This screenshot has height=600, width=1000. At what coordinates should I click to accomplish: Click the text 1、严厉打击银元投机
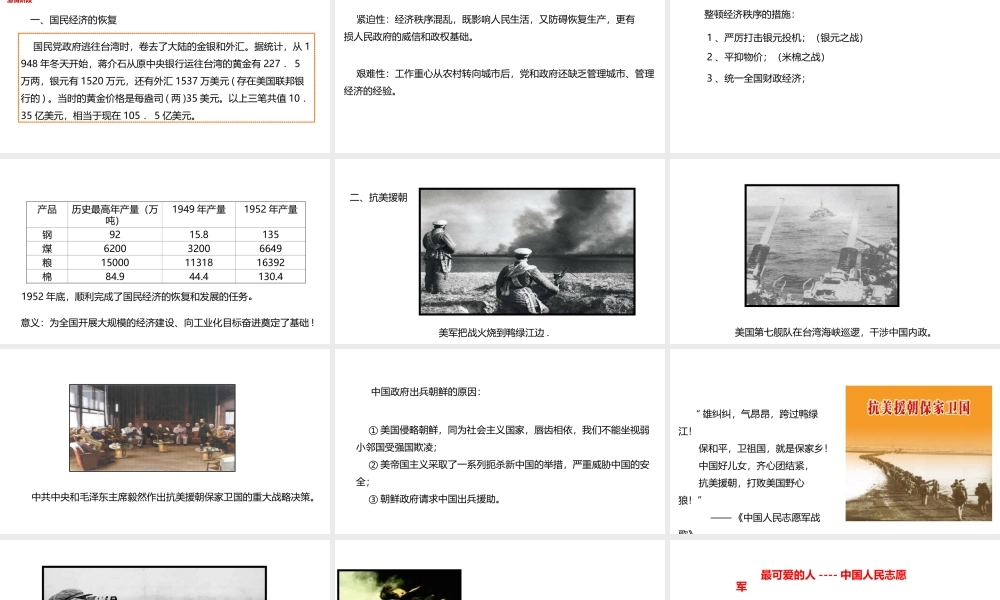pos(784,38)
